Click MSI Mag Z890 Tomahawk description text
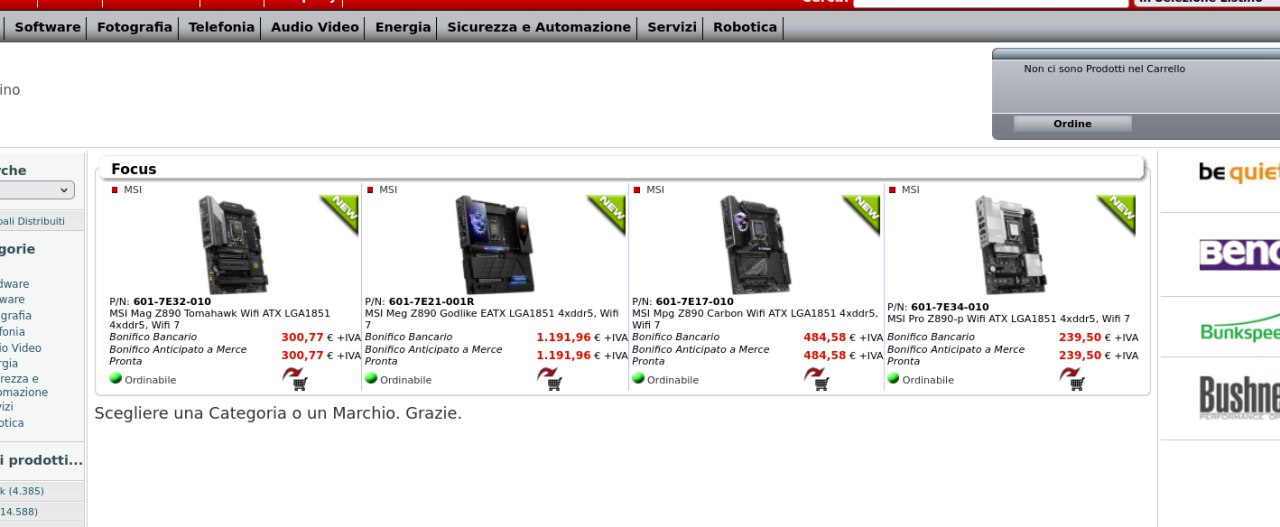The image size is (1280, 527). pyautogui.click(x=220, y=319)
